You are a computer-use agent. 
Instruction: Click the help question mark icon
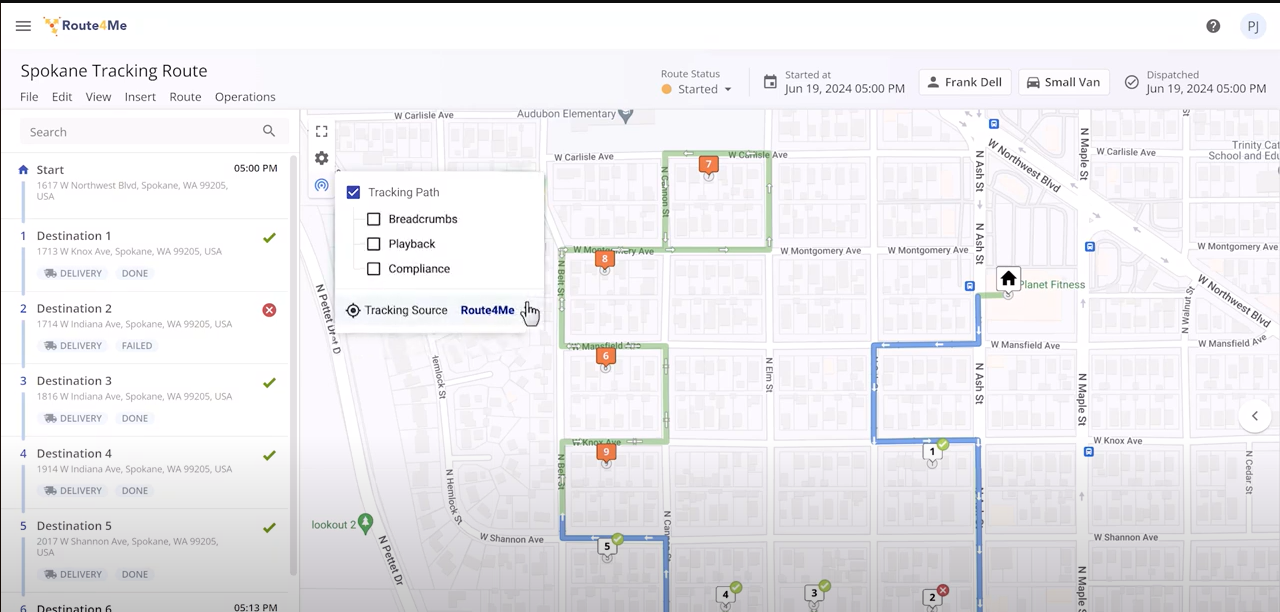[x=1213, y=25]
